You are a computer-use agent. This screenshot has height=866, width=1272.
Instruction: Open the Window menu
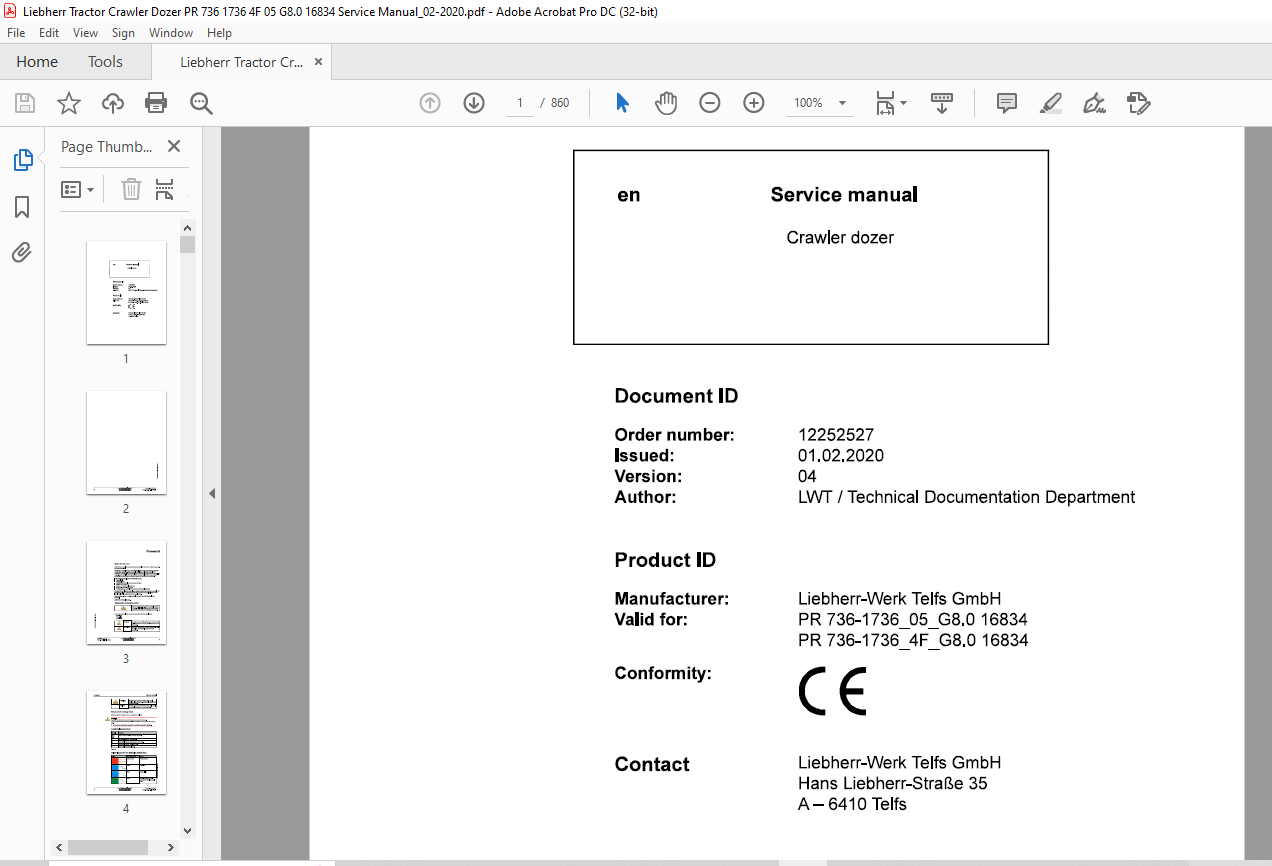[x=171, y=33]
